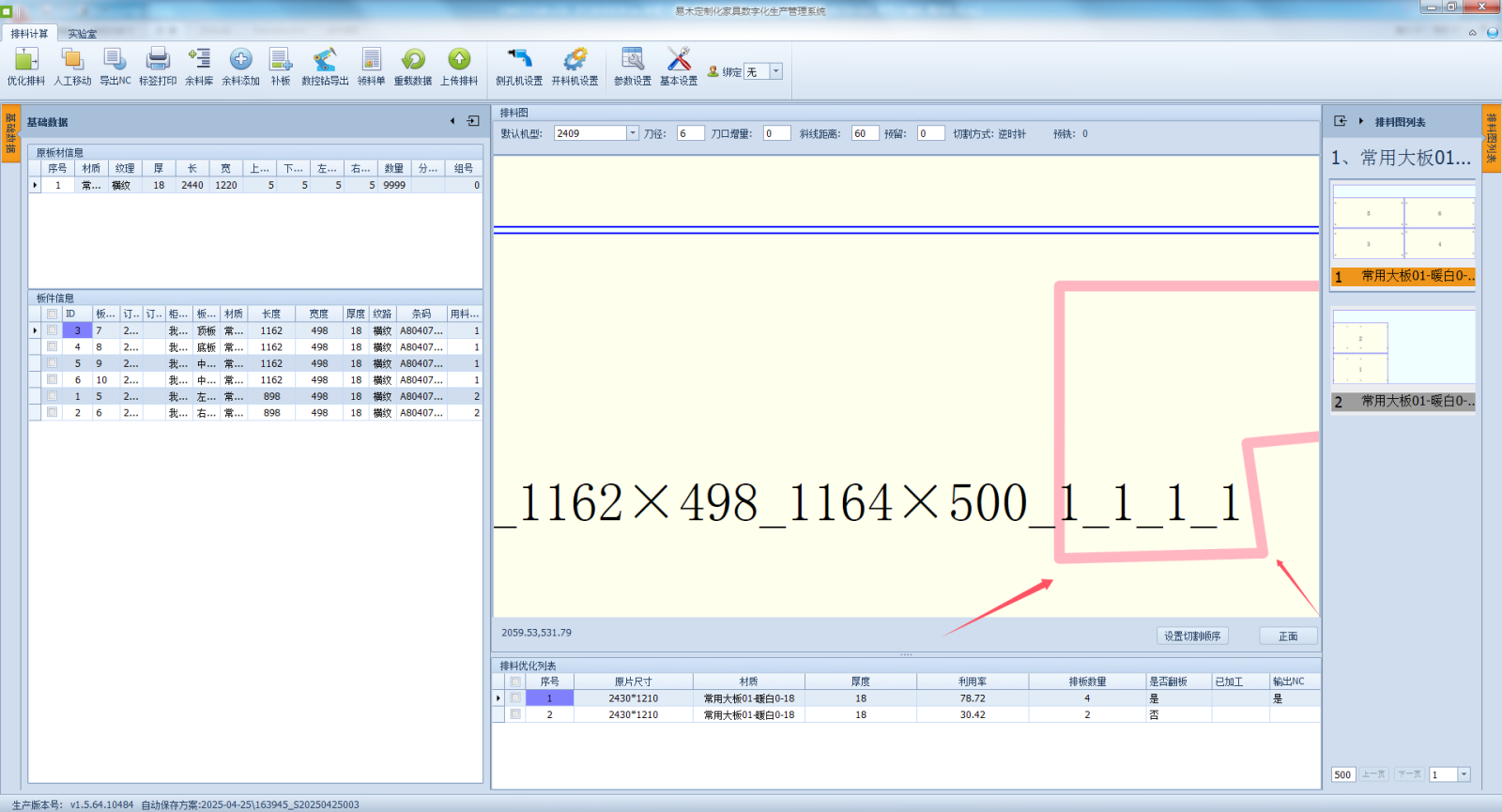Switch to the 实验室 tab
The image size is (1502, 812).
[82, 34]
